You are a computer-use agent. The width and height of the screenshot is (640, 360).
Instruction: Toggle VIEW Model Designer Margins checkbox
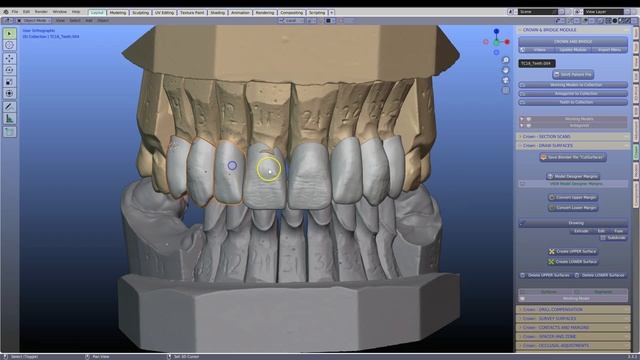[523, 184]
